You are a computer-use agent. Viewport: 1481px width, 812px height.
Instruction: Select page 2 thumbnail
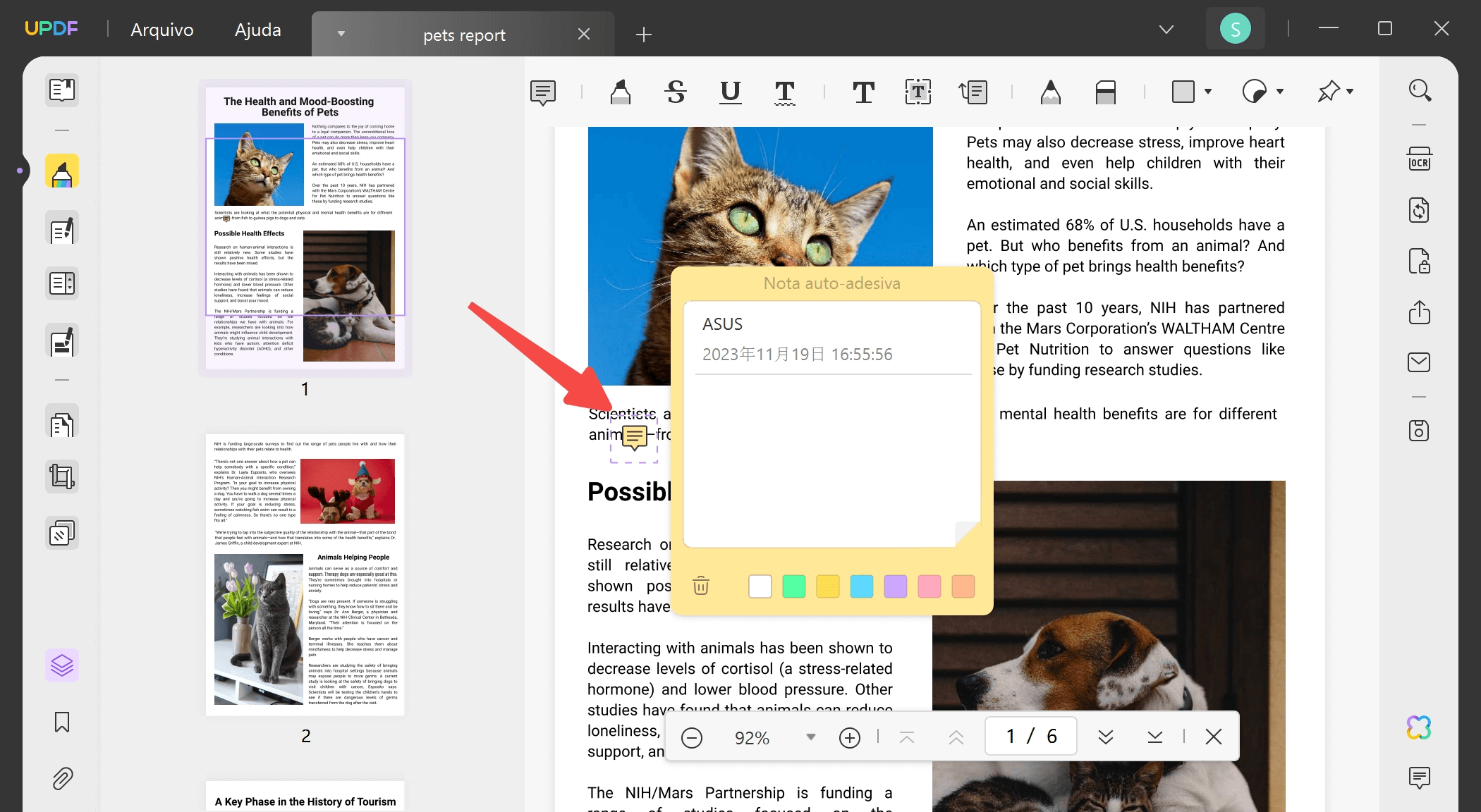(x=305, y=574)
